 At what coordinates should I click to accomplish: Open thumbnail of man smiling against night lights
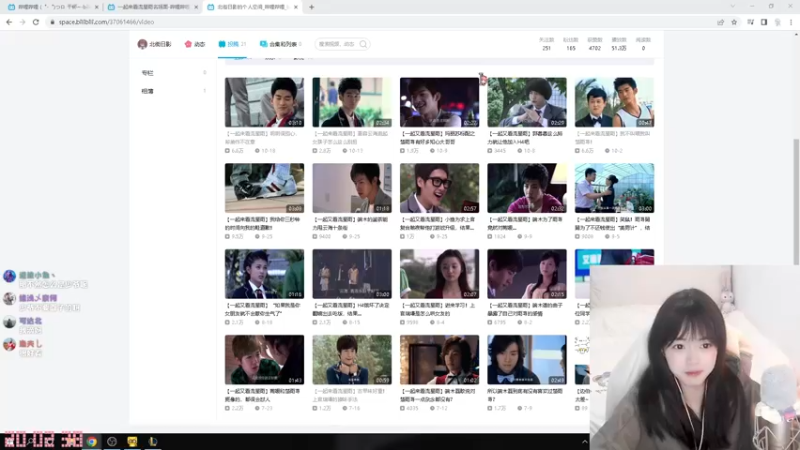pyautogui.click(x=439, y=102)
